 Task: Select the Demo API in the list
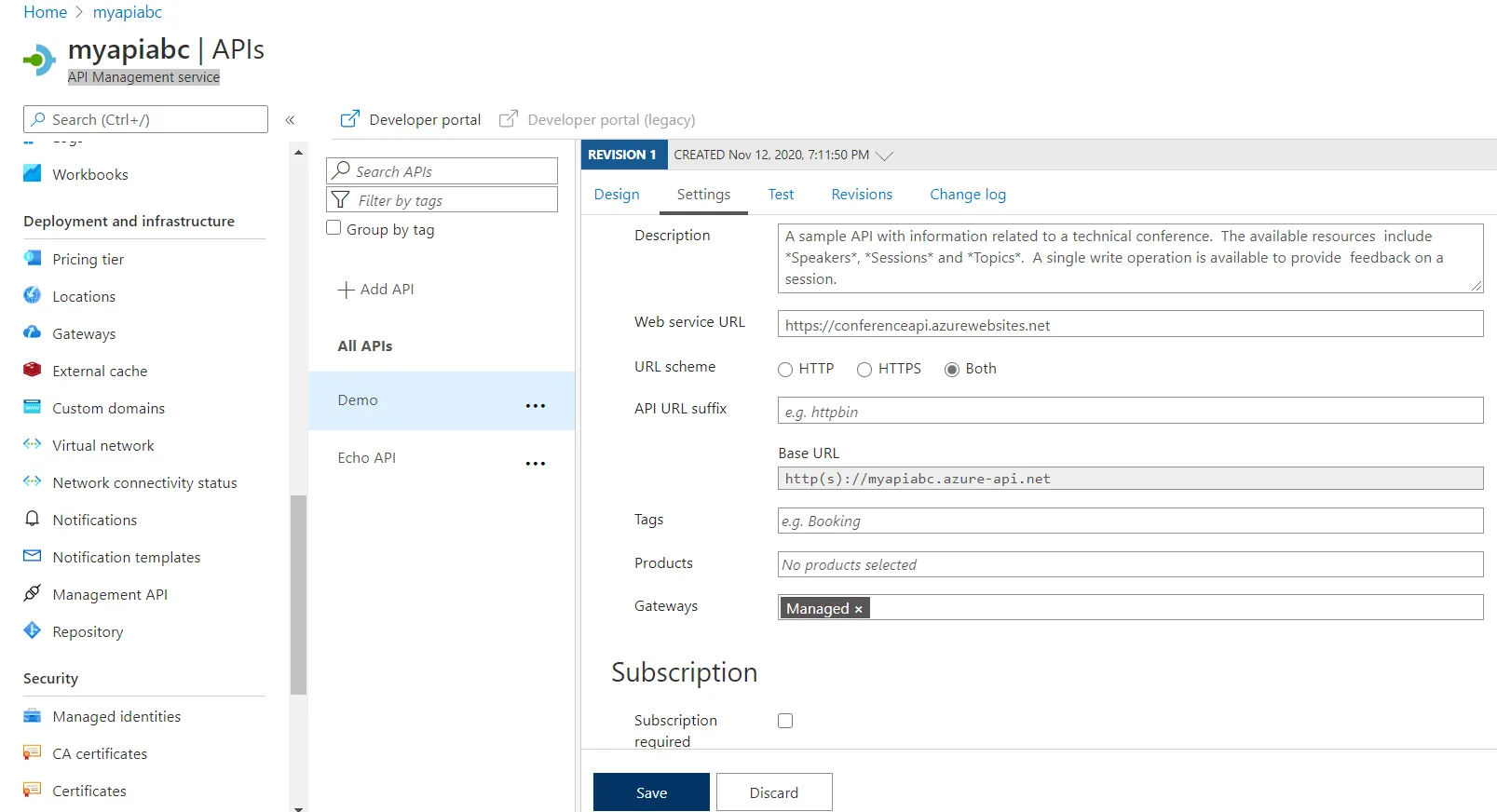442,400
